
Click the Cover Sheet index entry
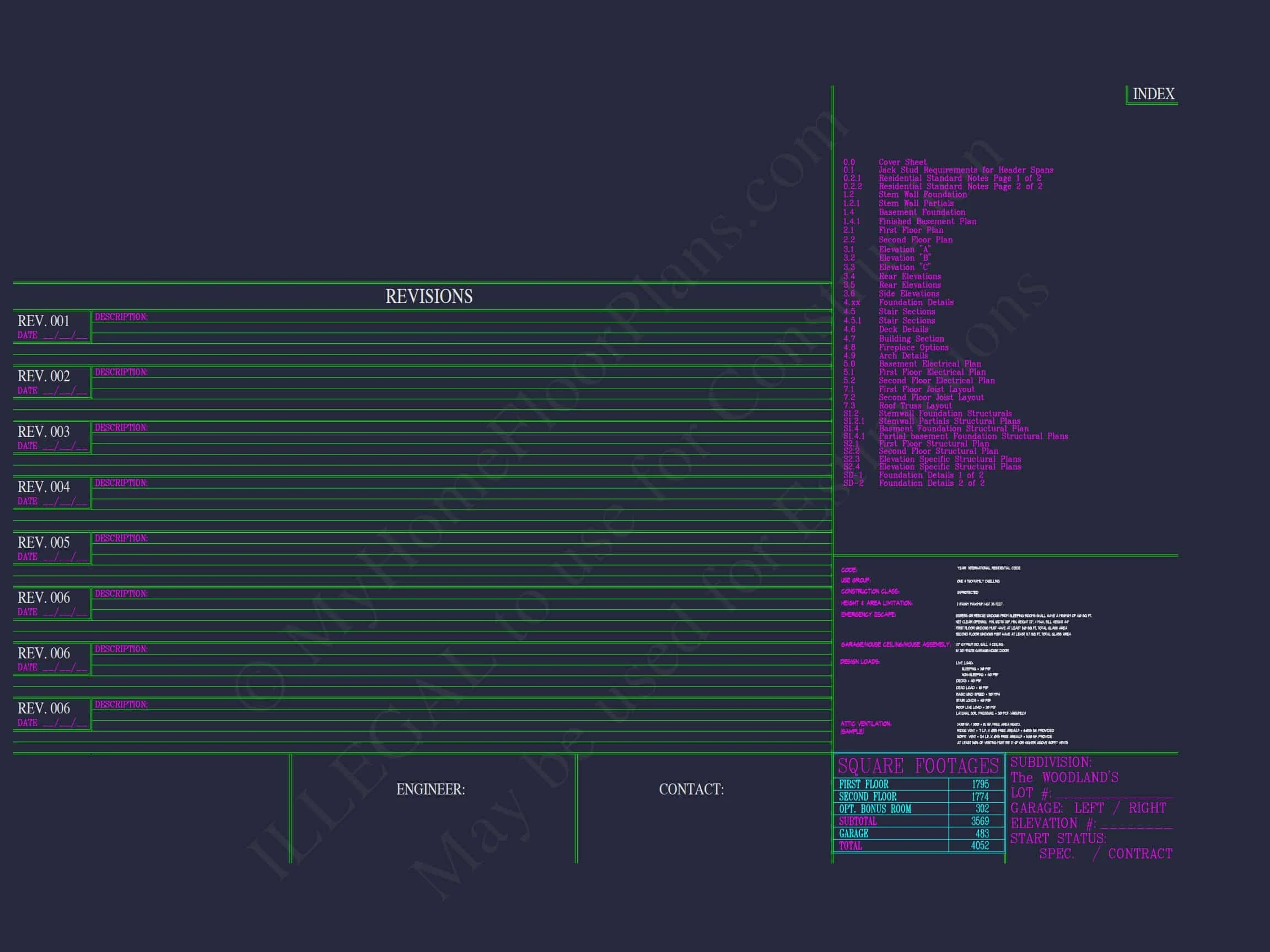(x=902, y=163)
